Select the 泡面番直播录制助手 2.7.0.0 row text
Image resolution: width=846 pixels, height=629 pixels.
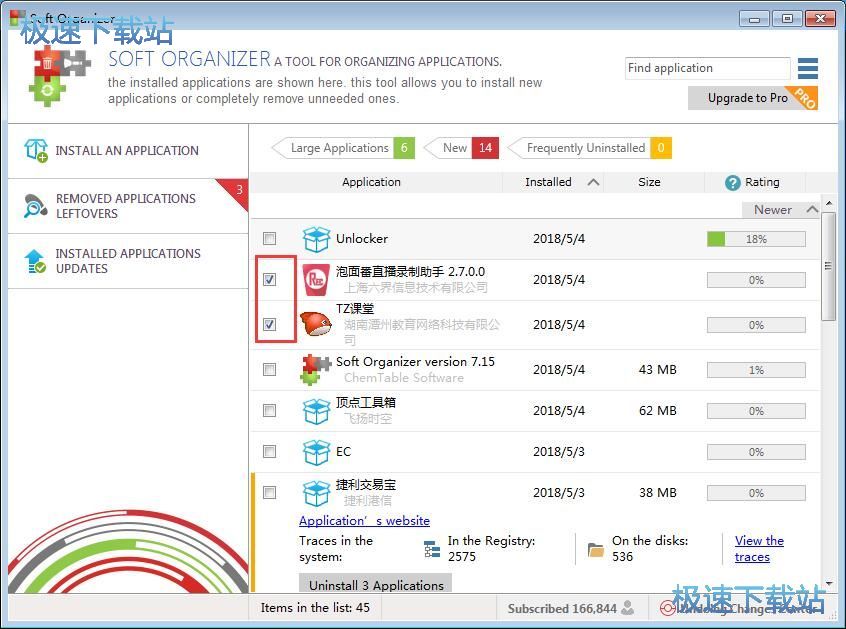(x=410, y=271)
